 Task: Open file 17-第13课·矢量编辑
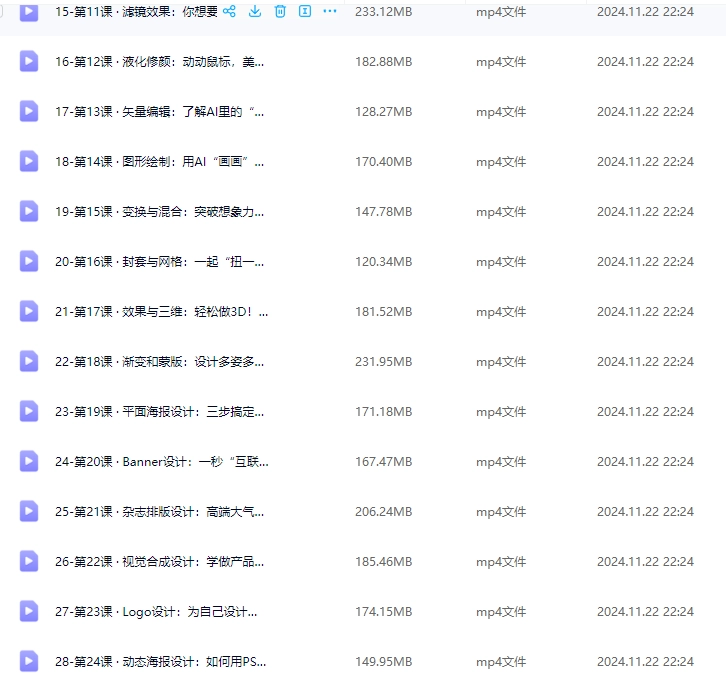click(159, 112)
